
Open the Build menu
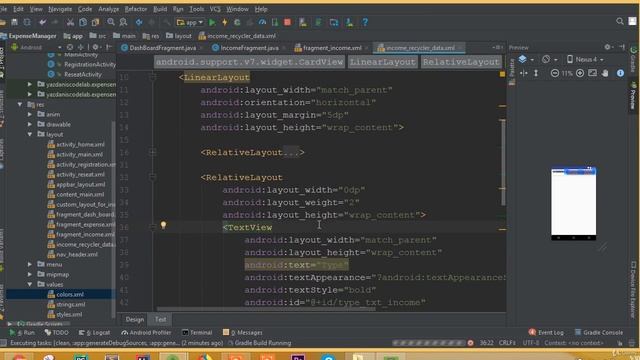coord(160,9)
